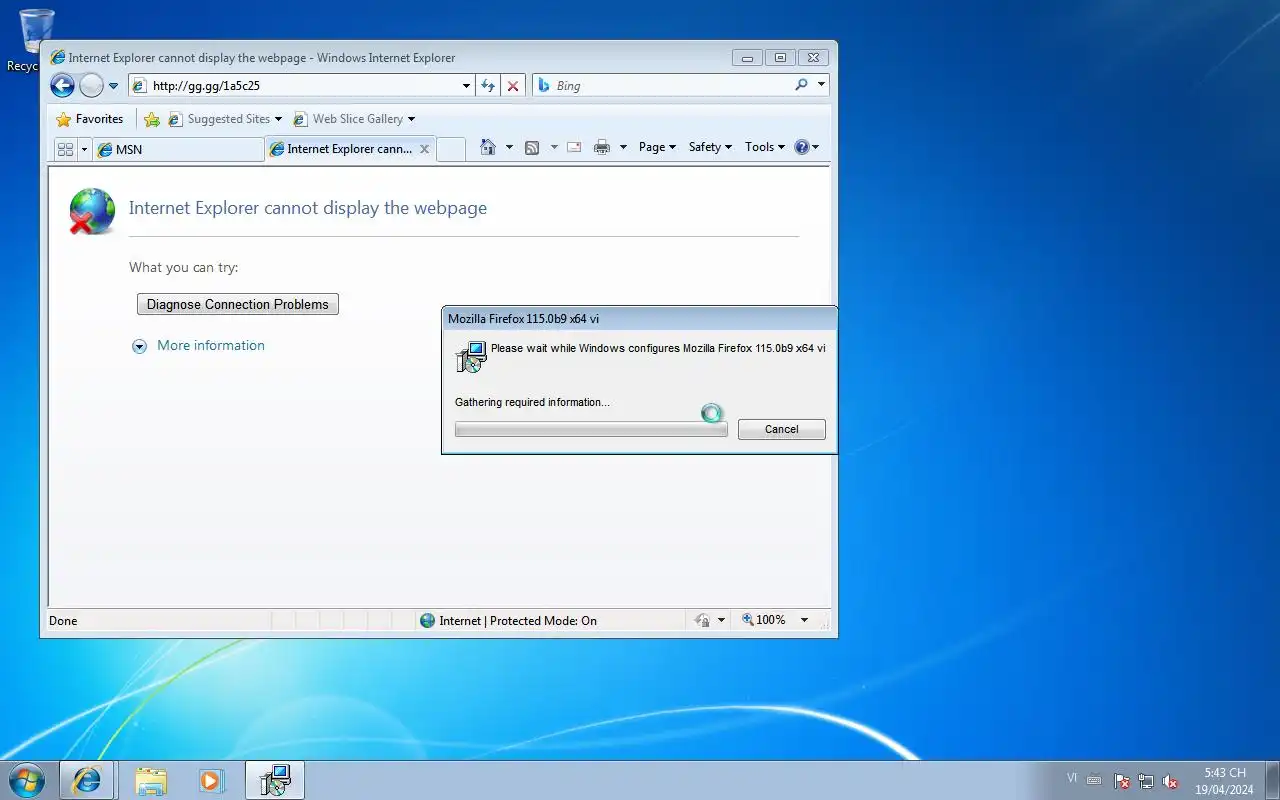1280x800 pixels.
Task: Click the Quick Tabs grid icon
Action: tap(66, 149)
